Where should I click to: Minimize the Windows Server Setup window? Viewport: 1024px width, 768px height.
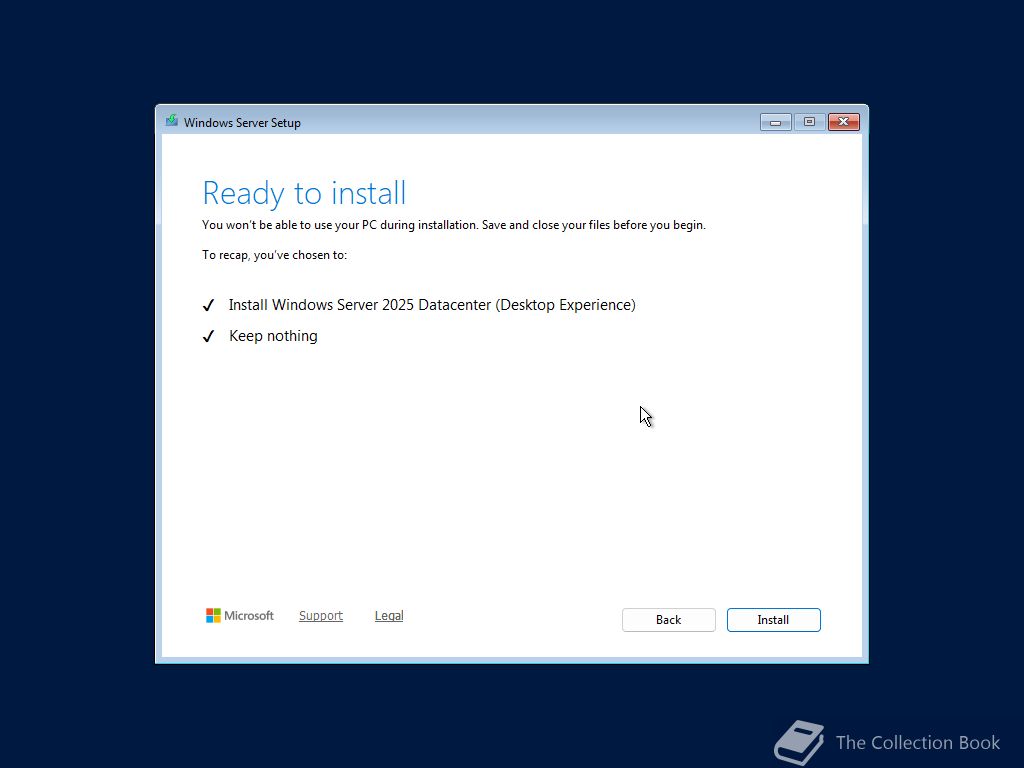[x=775, y=122]
